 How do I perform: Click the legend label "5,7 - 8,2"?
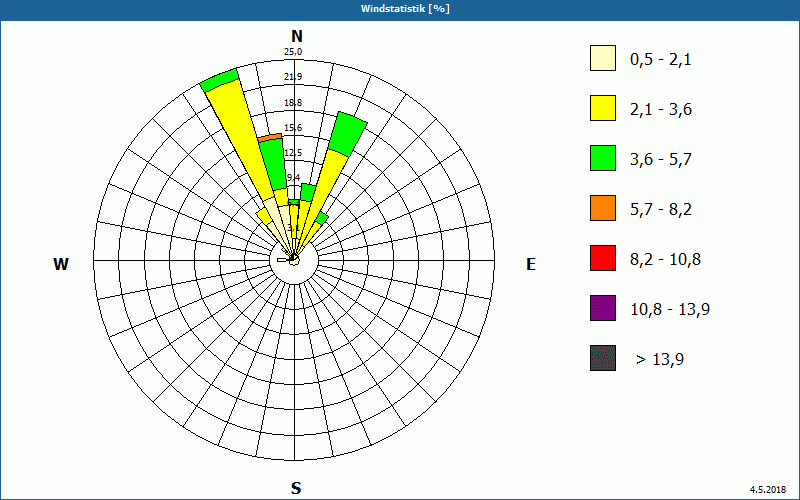[661, 210]
